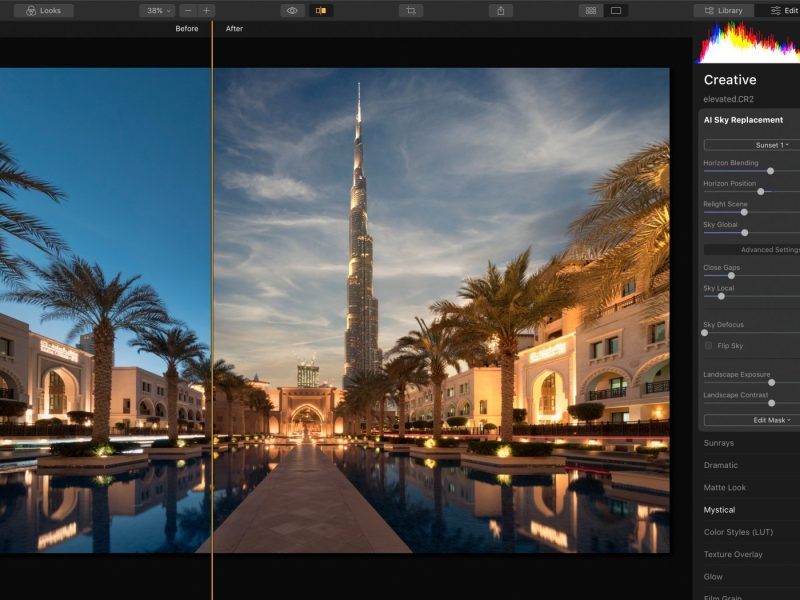Click the Sky Defocus slider handle
The width and height of the screenshot is (800, 600).
pyautogui.click(x=705, y=333)
